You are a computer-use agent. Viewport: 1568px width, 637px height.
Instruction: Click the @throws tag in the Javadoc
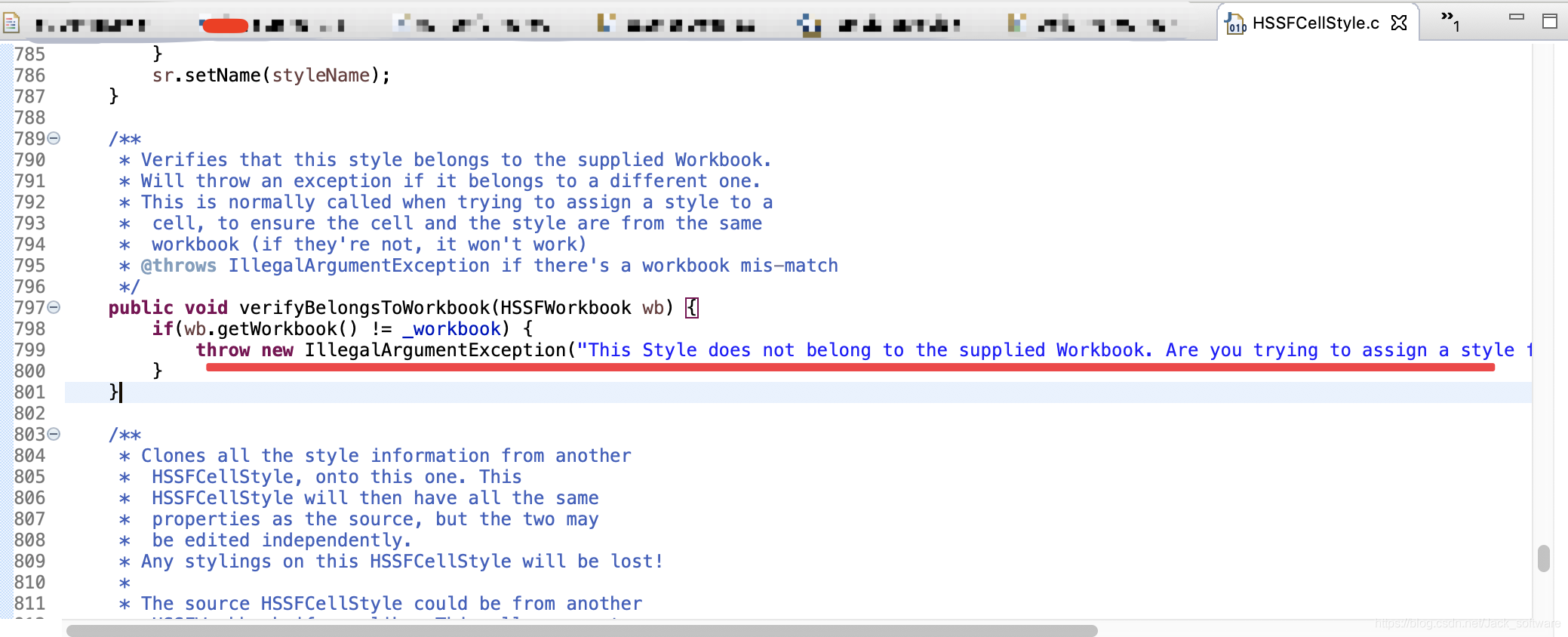pos(179,266)
